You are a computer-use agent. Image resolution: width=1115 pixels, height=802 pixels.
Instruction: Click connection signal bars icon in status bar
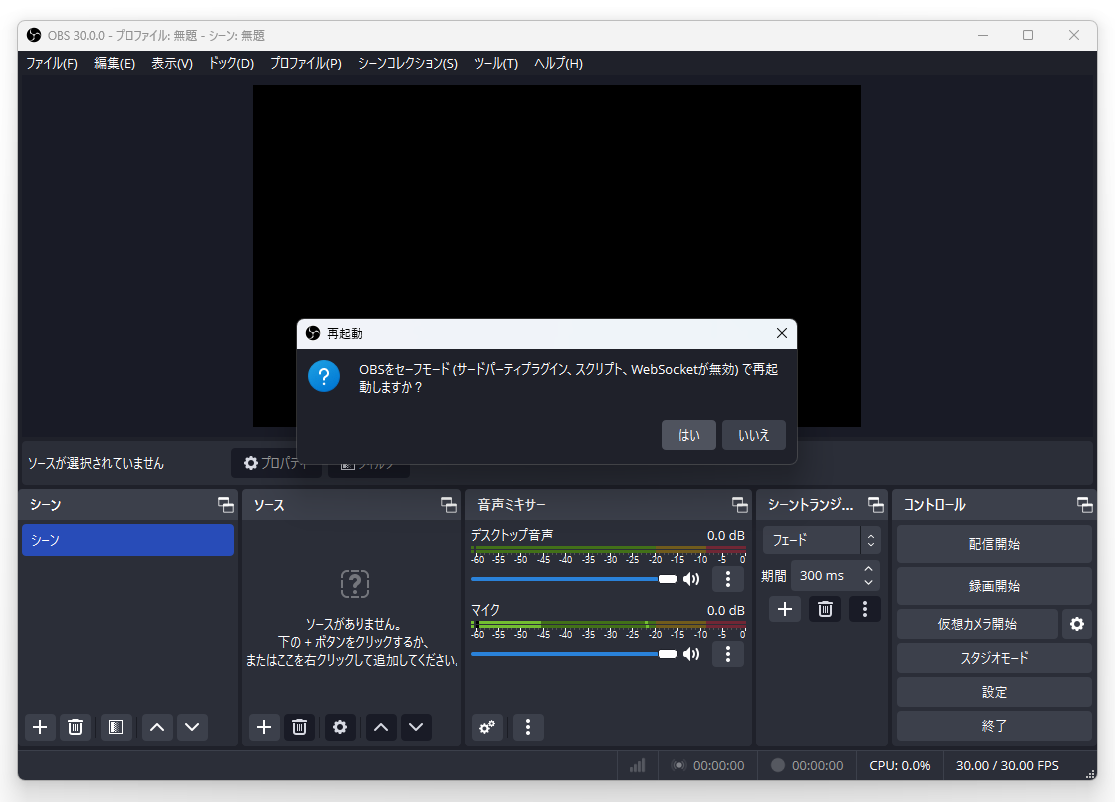pyautogui.click(x=638, y=766)
